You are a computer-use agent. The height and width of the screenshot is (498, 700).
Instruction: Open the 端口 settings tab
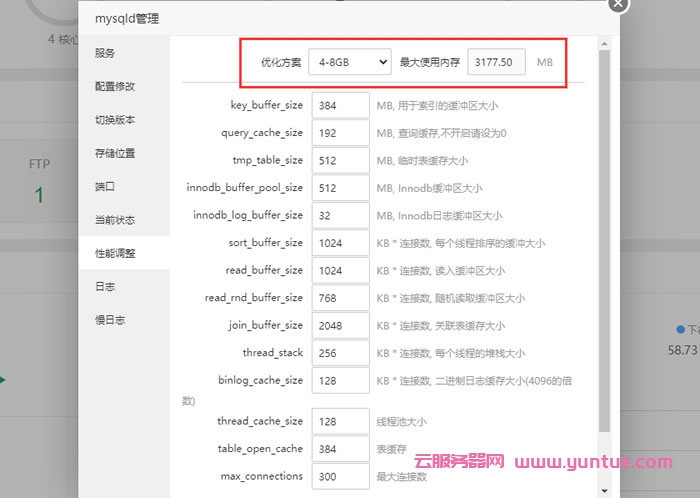[x=105, y=186]
